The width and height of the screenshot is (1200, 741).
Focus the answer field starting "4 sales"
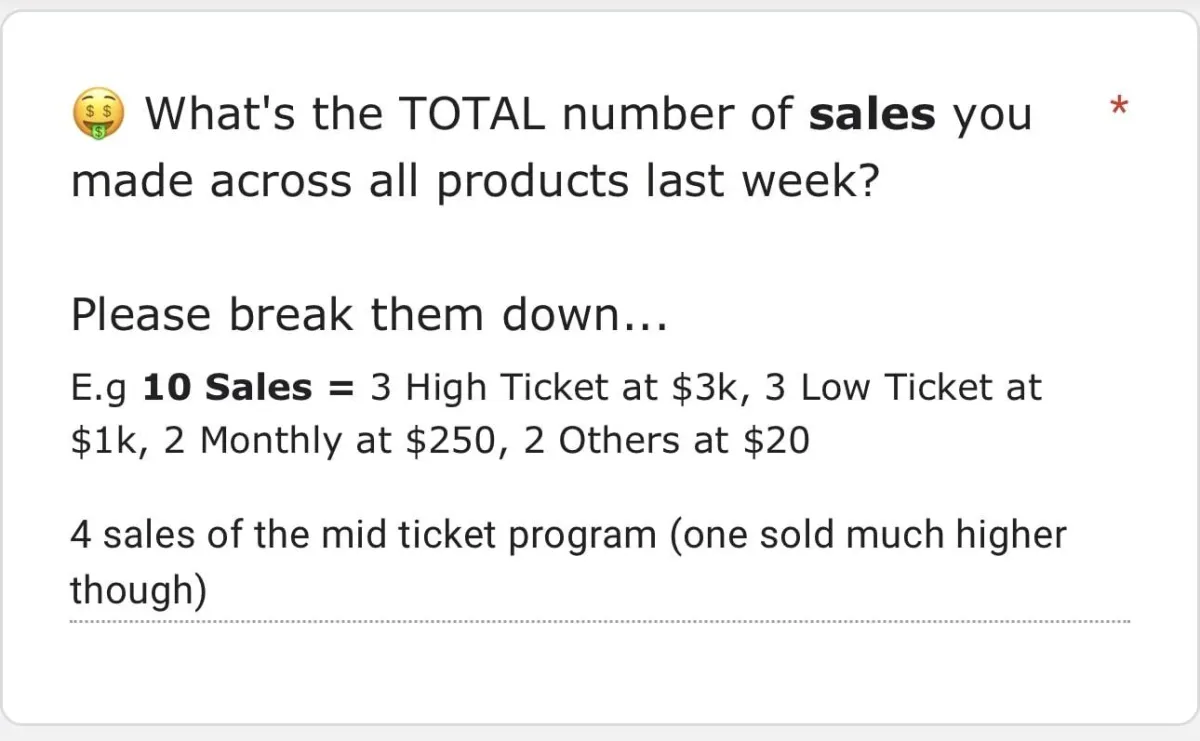click(600, 563)
